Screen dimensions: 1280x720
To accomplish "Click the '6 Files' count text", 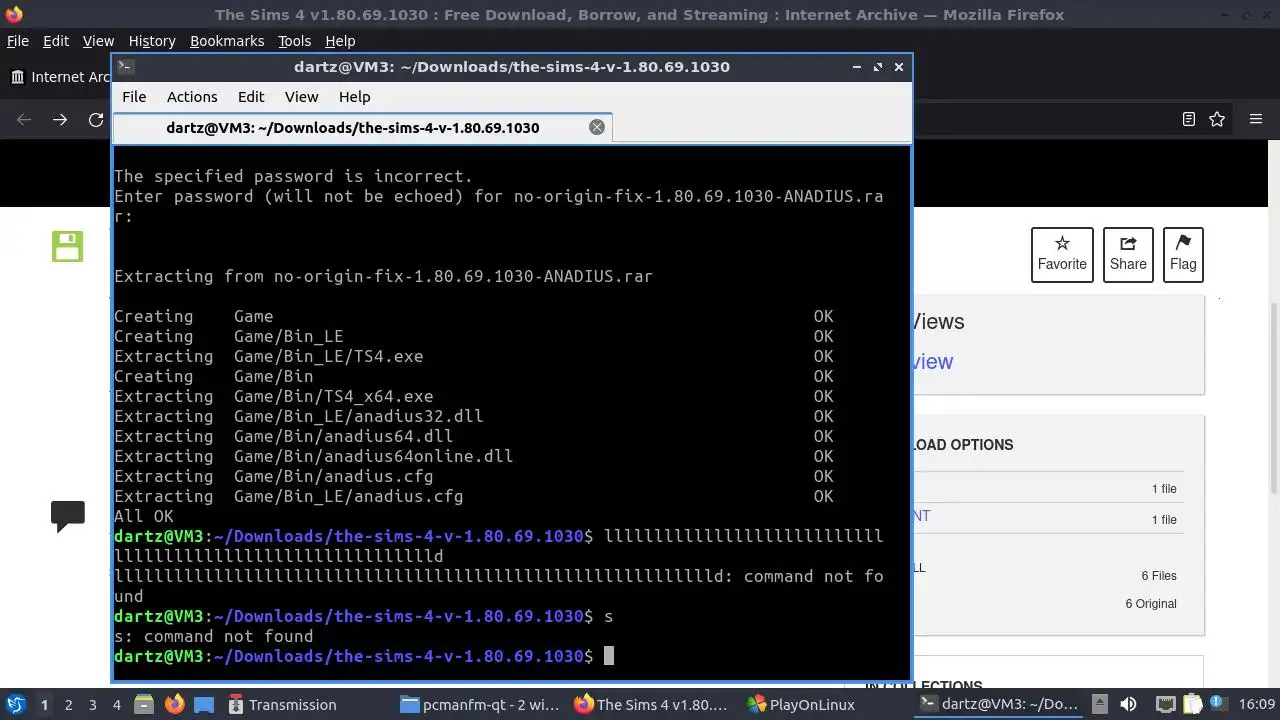I will click(x=1159, y=576).
